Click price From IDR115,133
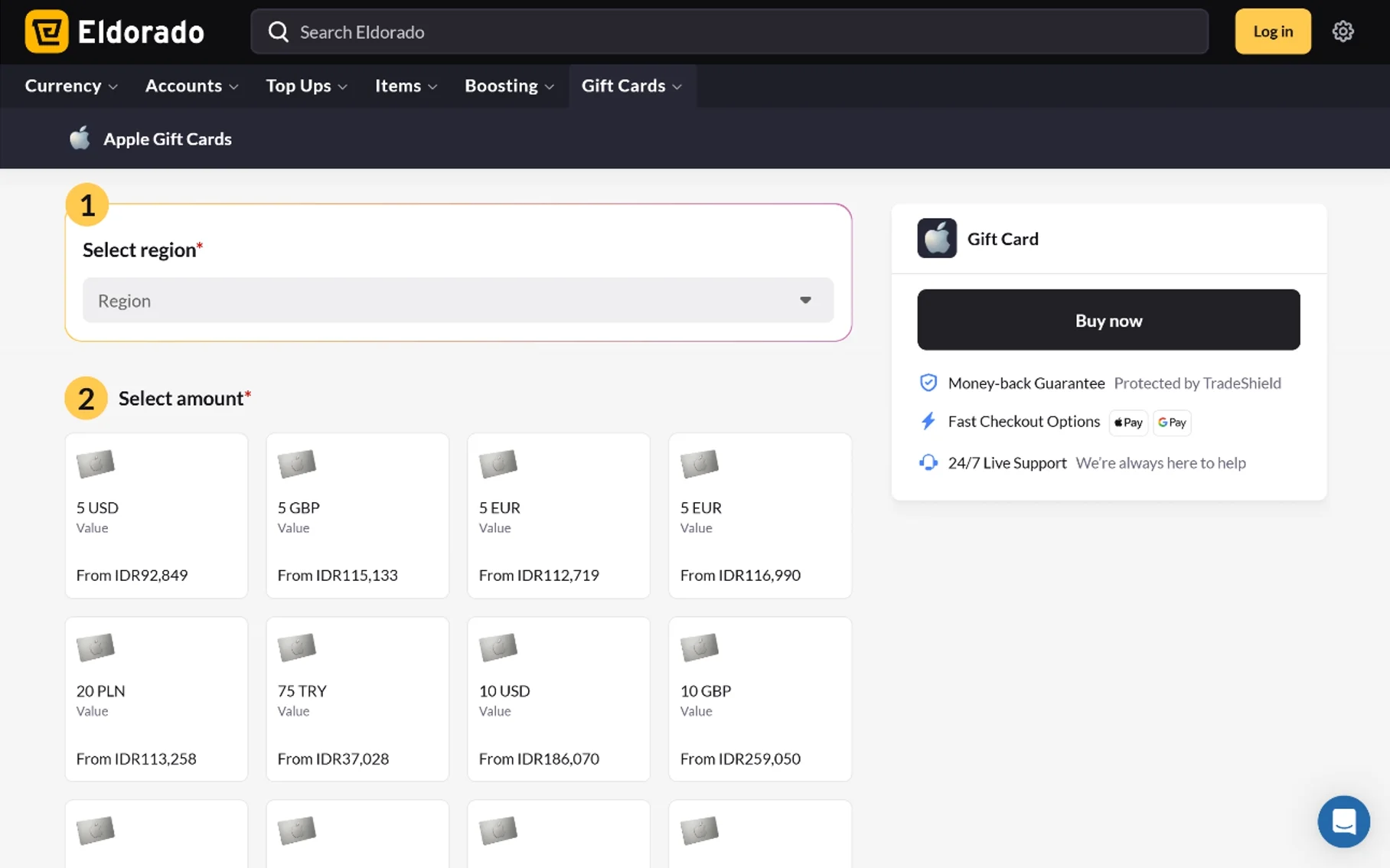This screenshot has width=1390, height=868. (338, 575)
